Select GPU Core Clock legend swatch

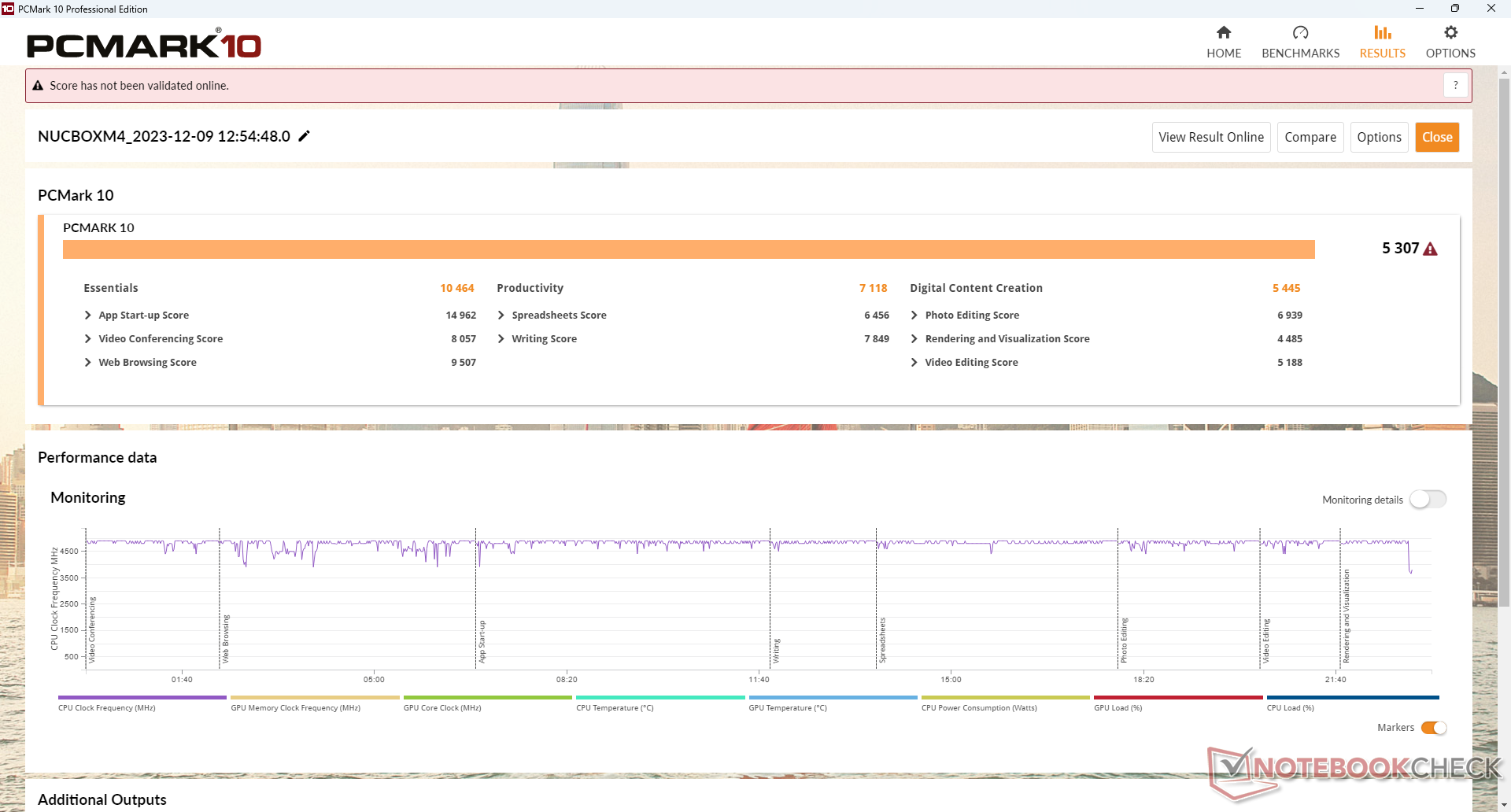[x=488, y=697]
